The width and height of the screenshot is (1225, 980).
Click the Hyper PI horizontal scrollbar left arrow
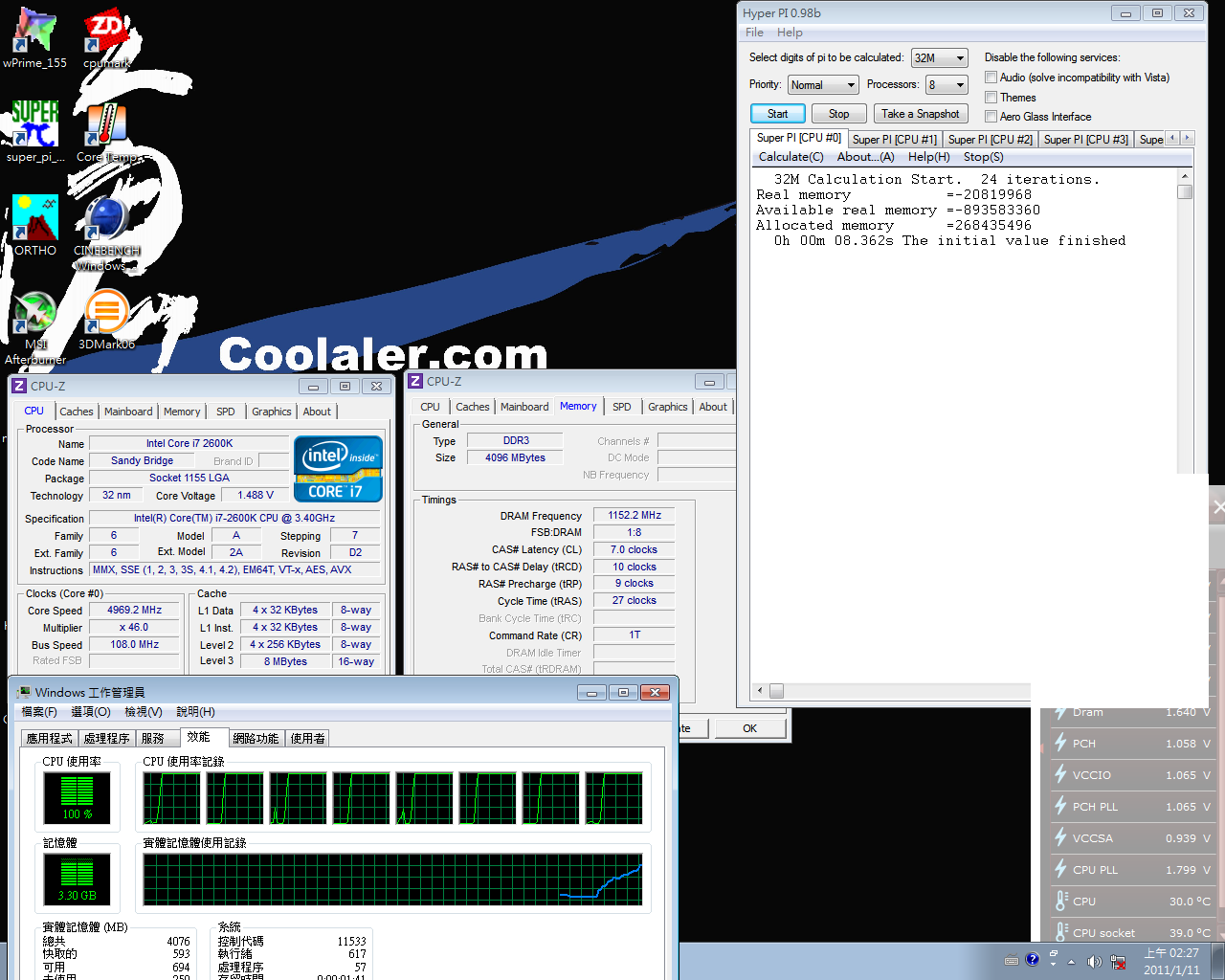click(760, 691)
